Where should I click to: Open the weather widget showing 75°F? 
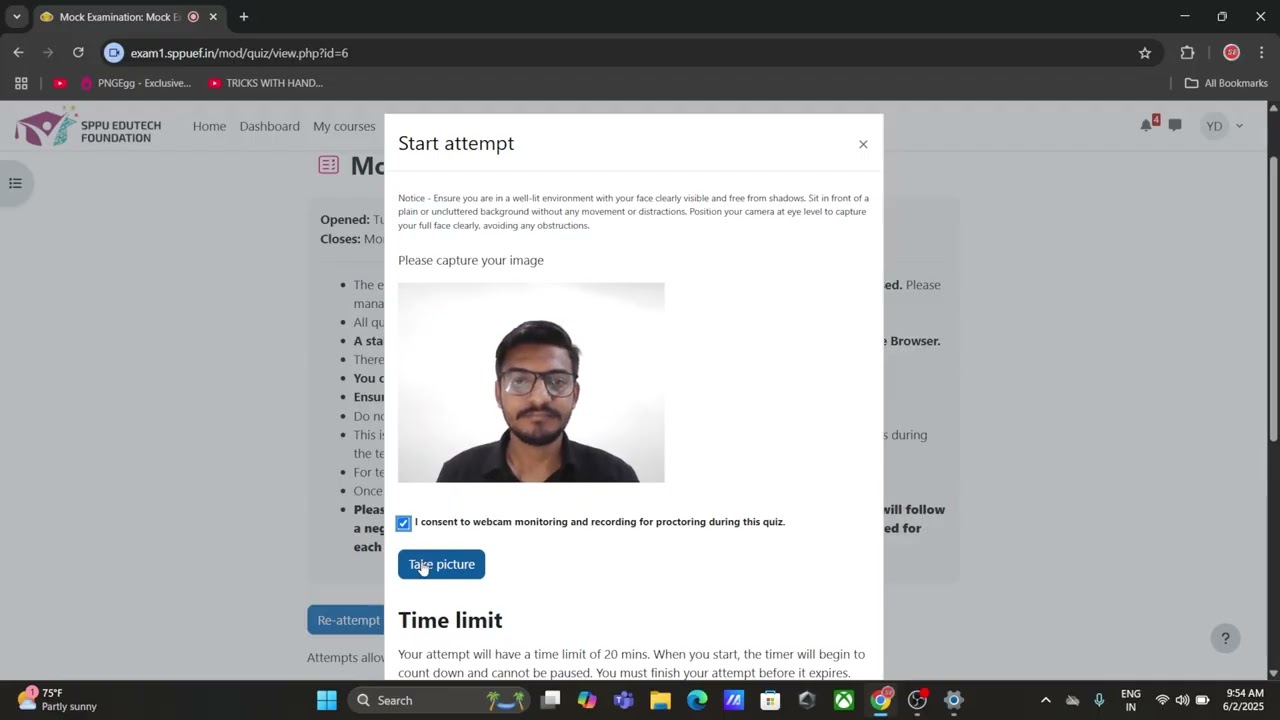tap(58, 700)
